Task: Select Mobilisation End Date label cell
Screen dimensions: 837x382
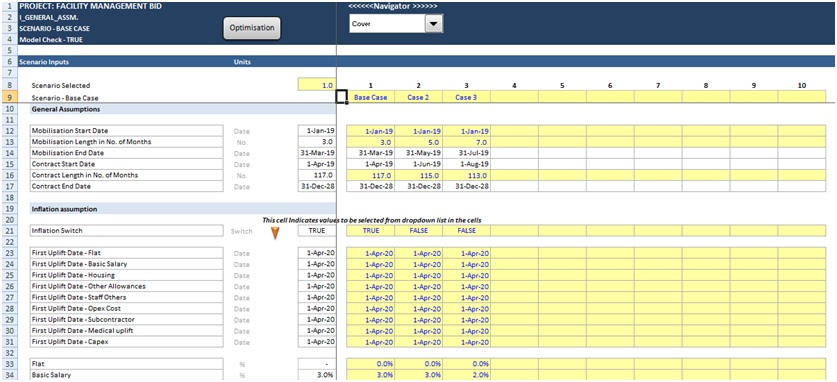Action: [127, 153]
